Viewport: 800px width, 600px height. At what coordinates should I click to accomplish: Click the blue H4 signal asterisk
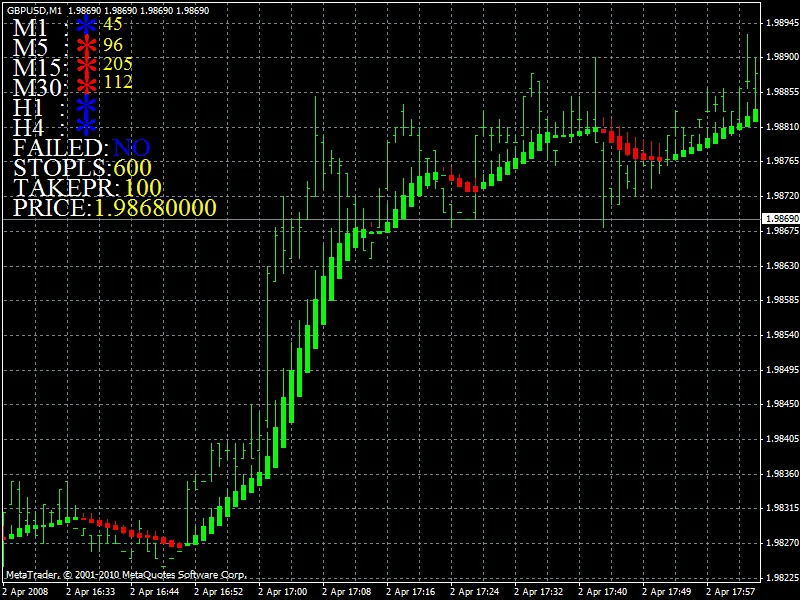pyautogui.click(x=87, y=126)
